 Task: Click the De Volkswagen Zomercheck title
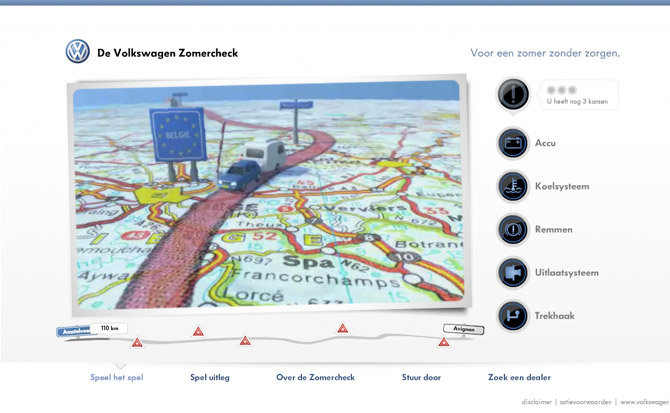(x=168, y=53)
